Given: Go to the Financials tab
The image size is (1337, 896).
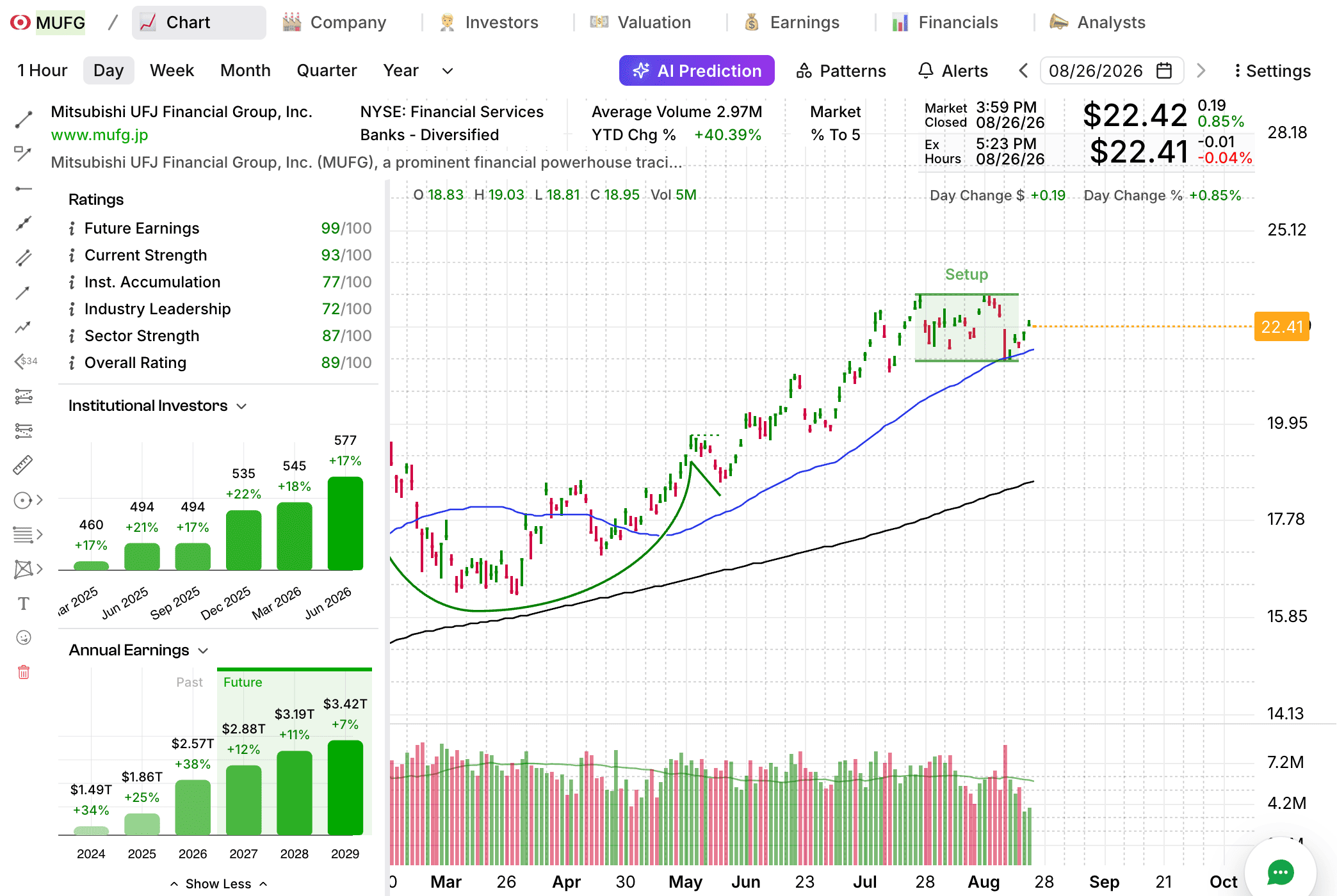Looking at the screenshot, I should pos(945,22).
